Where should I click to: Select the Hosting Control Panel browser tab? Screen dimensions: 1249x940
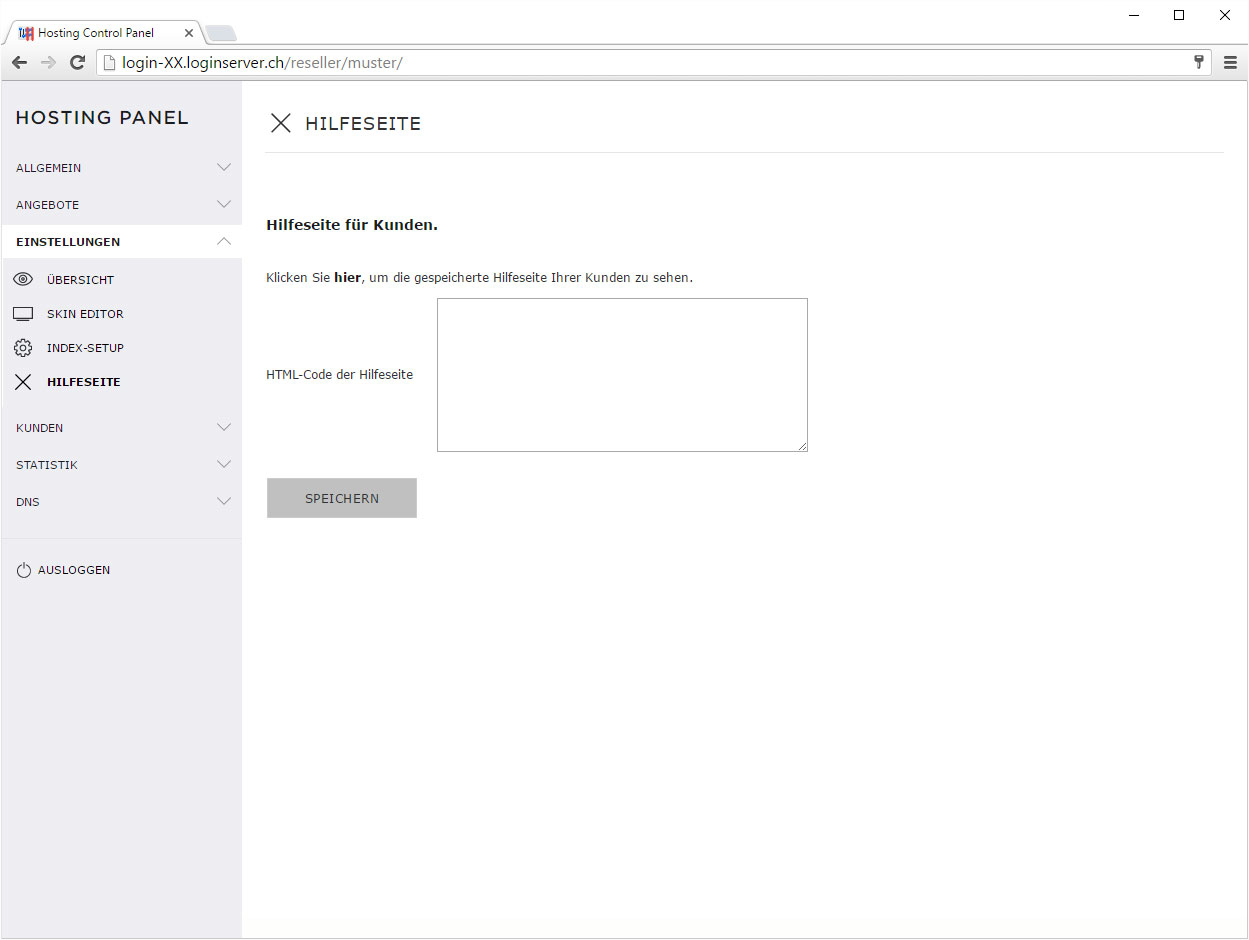(96, 33)
